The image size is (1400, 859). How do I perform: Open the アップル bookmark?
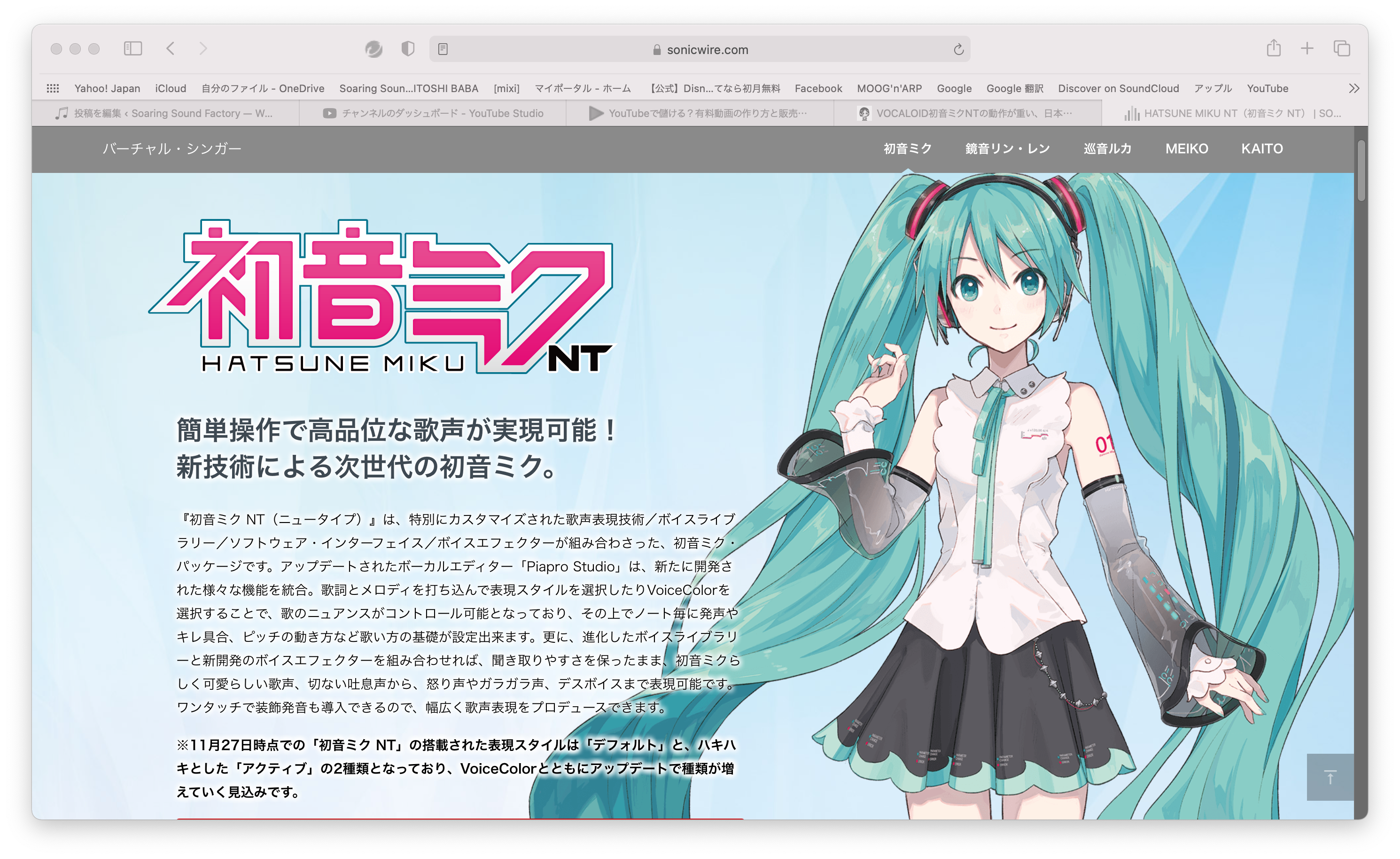tap(1213, 88)
